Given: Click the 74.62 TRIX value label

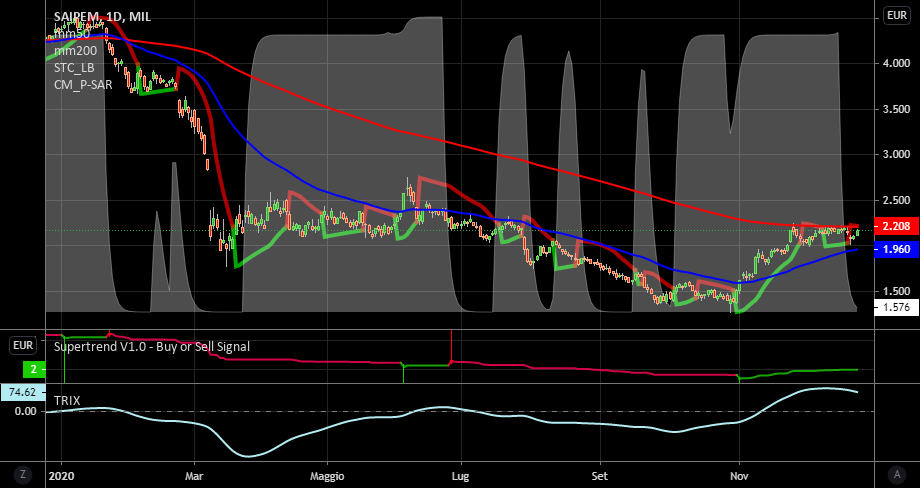Looking at the screenshot, I should click(23, 392).
